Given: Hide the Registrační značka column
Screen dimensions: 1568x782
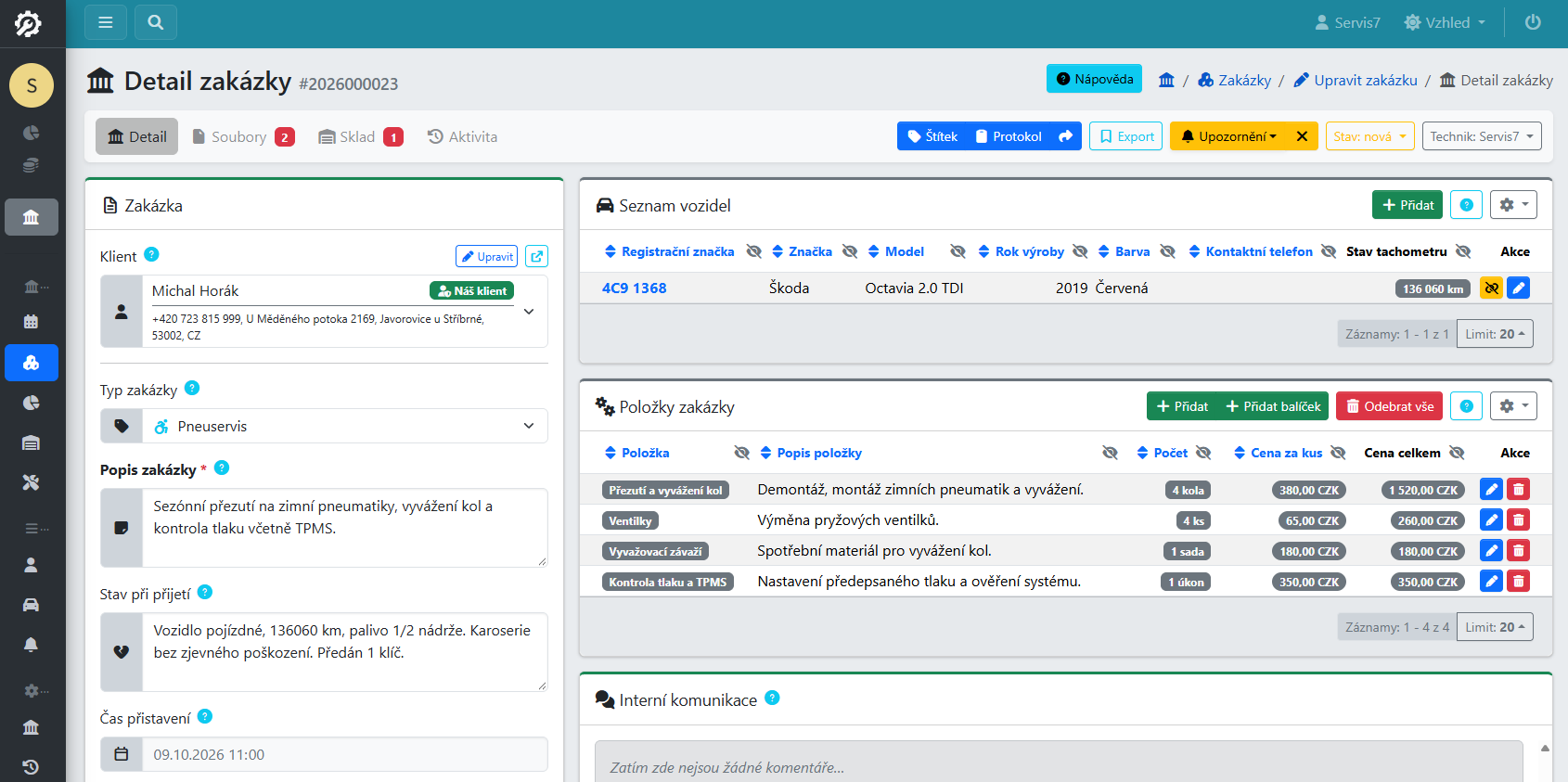Looking at the screenshot, I should point(754,251).
